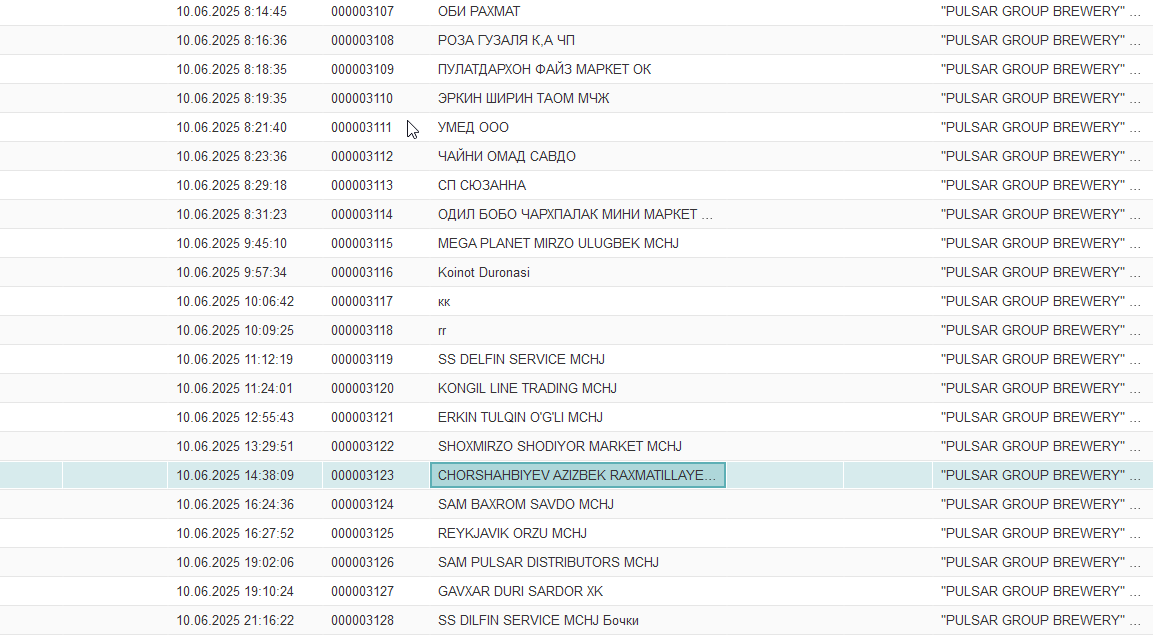Screen dimensions: 1153x636
Task: Click document number 000003121
Action: [362, 418]
